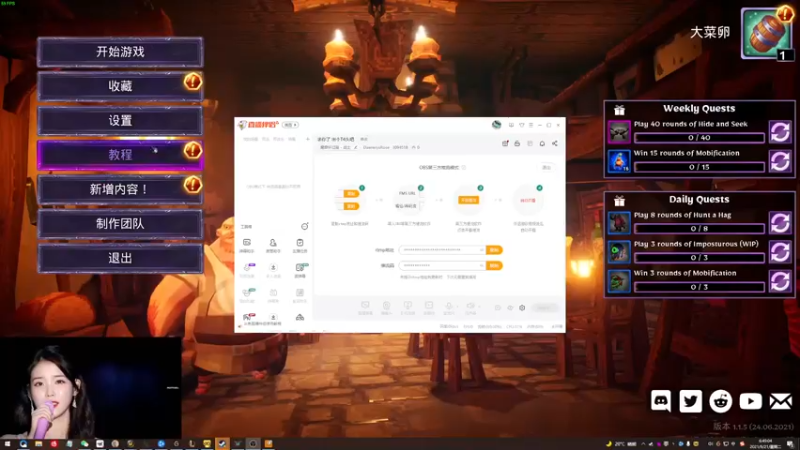
Task: Click the bell notification icon in streaming app
Action: (x=542, y=144)
